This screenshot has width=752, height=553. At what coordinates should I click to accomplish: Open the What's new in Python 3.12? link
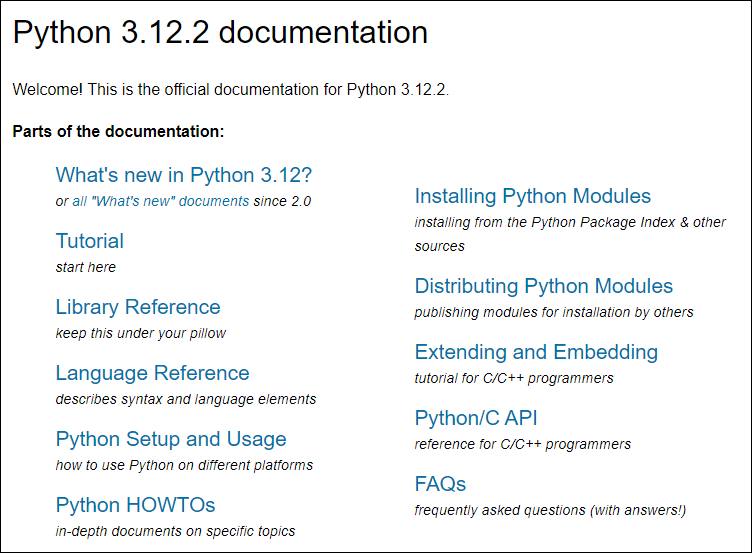(184, 175)
